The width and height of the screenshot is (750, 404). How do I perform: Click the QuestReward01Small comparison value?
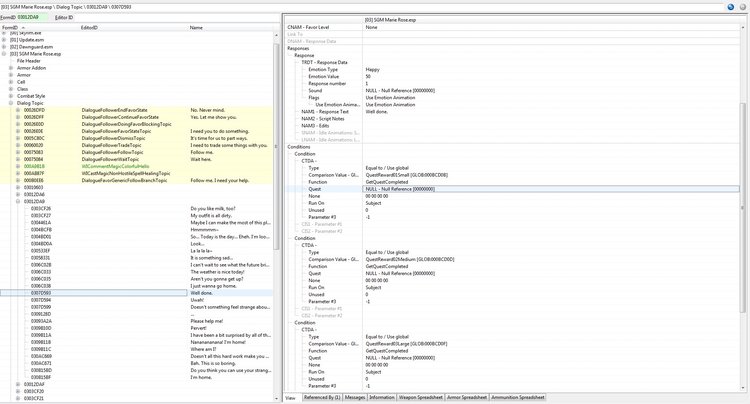tap(407, 175)
